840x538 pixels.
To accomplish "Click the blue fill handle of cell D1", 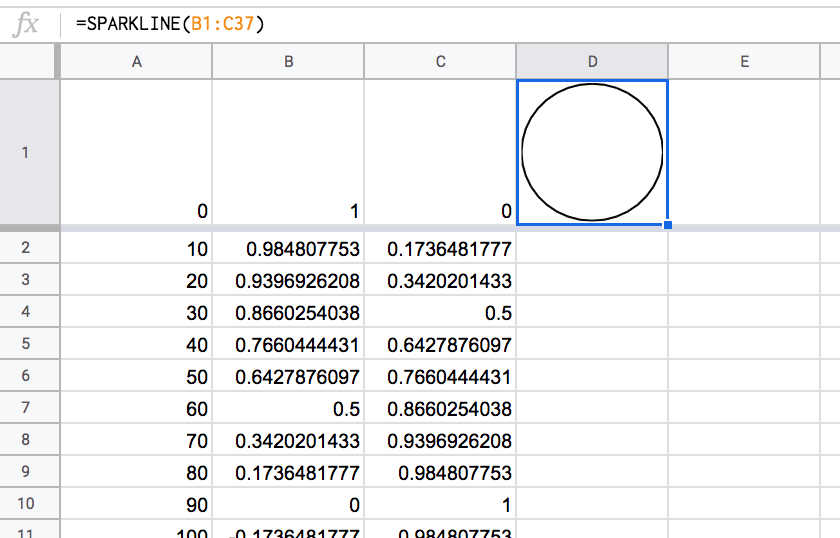I will (x=668, y=225).
